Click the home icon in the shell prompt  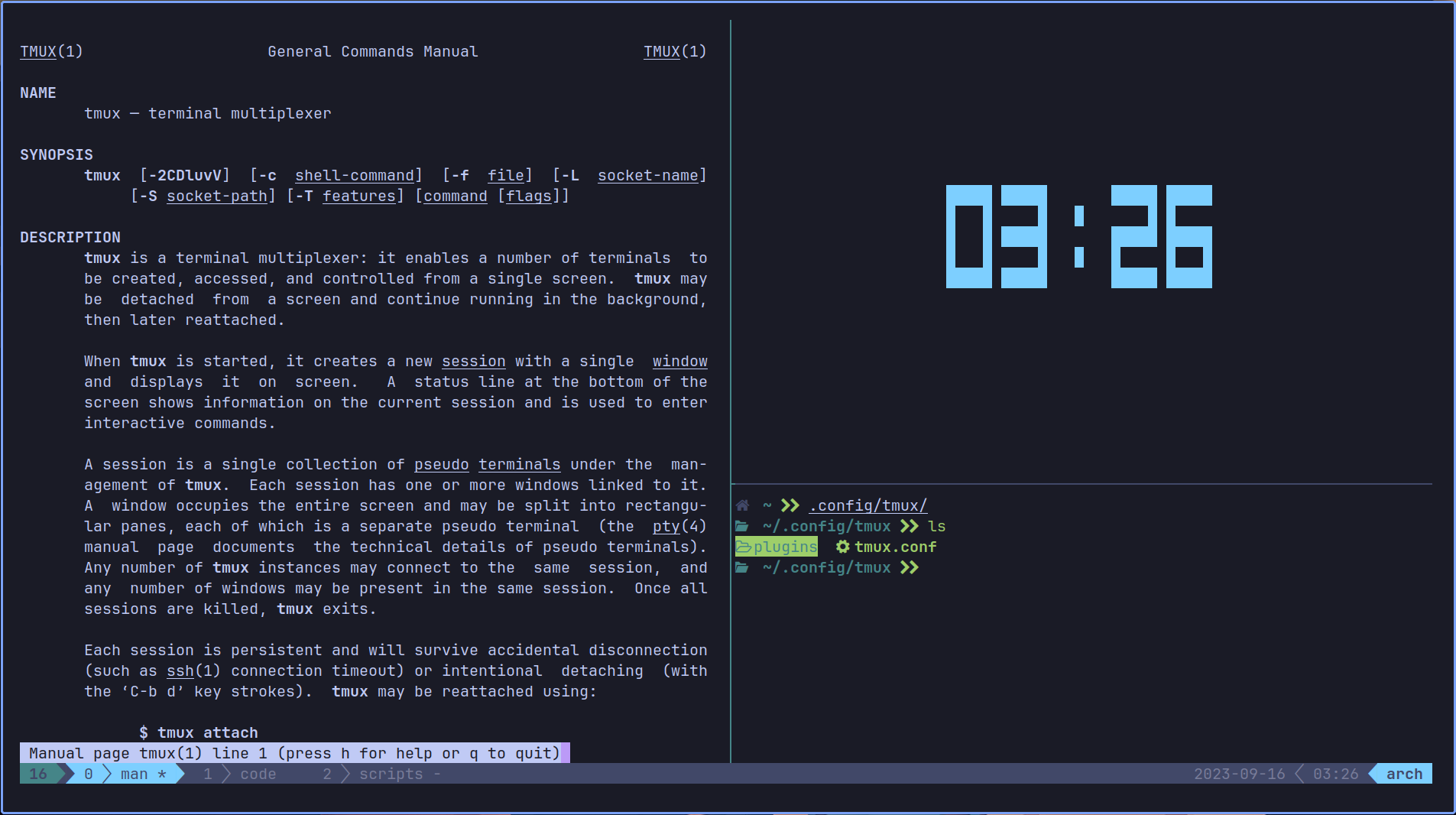click(x=742, y=505)
